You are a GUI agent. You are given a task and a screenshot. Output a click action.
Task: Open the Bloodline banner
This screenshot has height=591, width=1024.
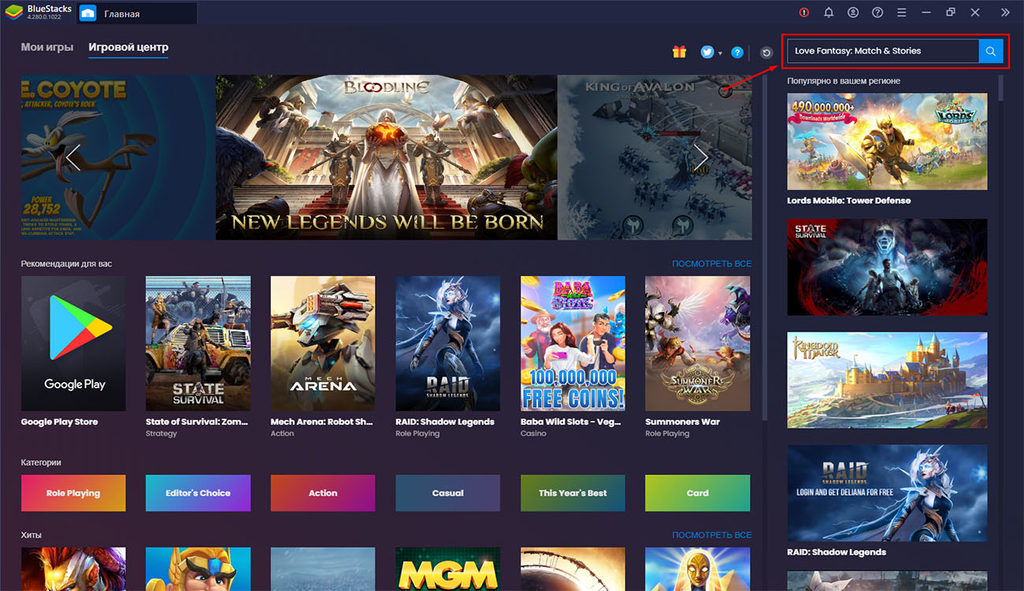point(387,157)
